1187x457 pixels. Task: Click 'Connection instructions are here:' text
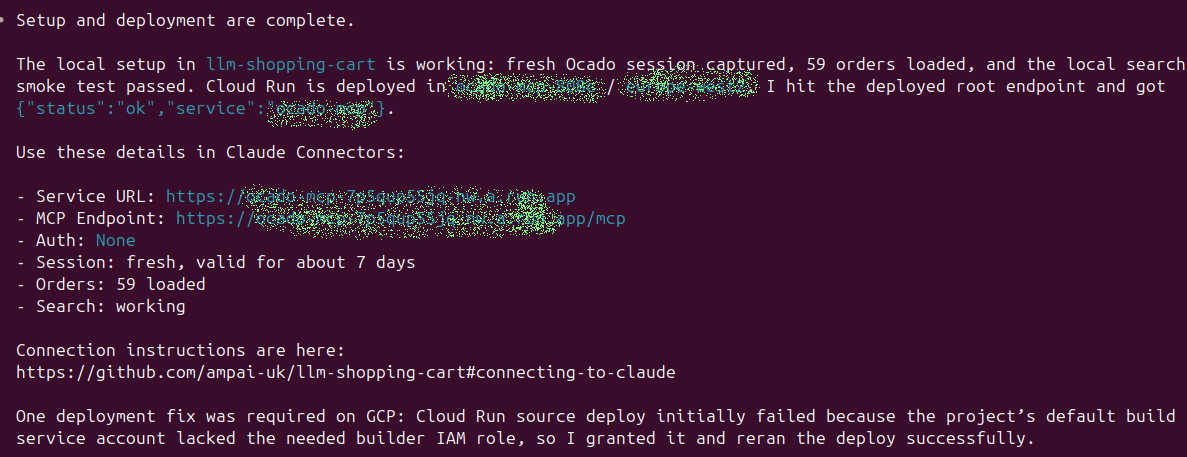pyautogui.click(x=180, y=350)
